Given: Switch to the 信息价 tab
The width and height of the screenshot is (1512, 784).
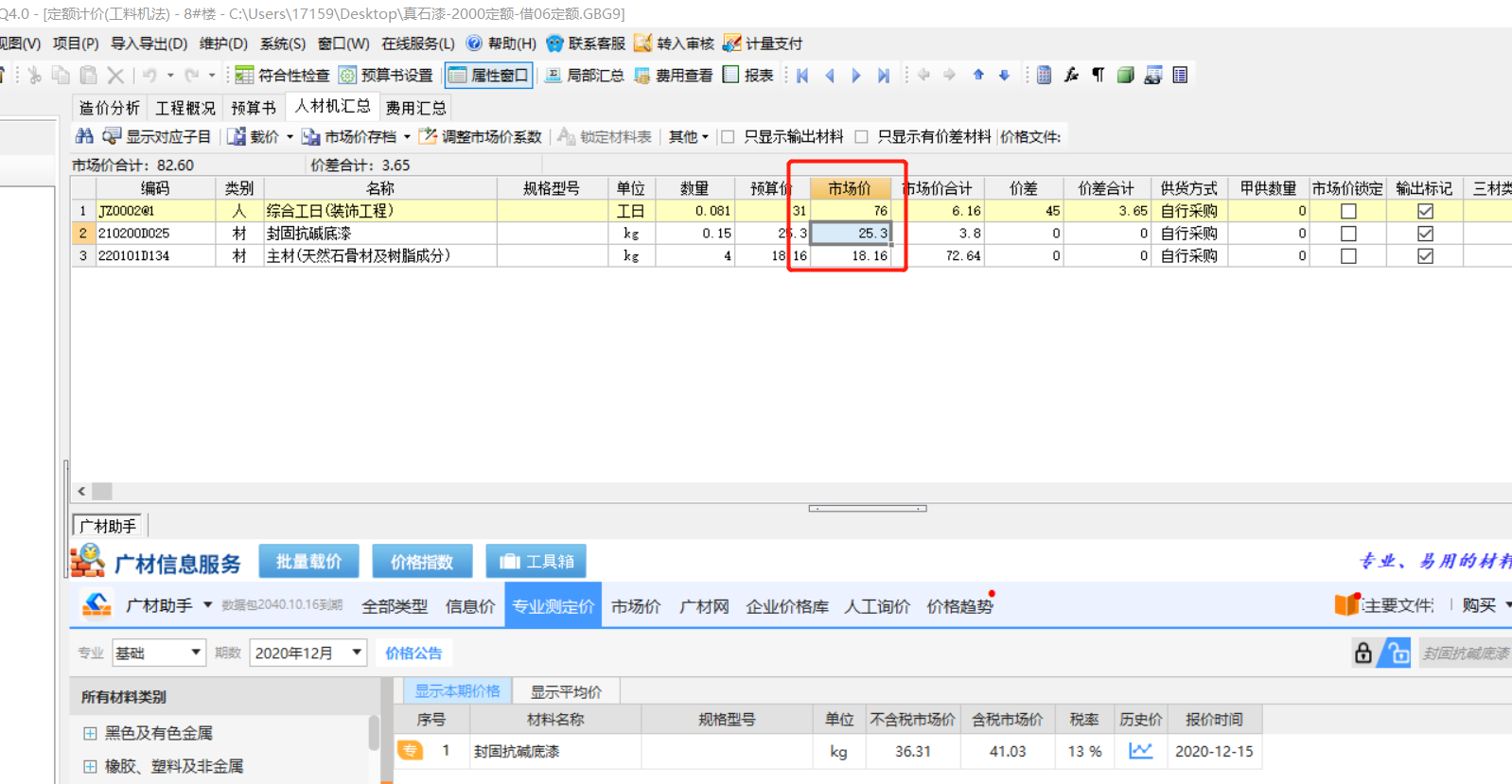Looking at the screenshot, I should (470, 606).
